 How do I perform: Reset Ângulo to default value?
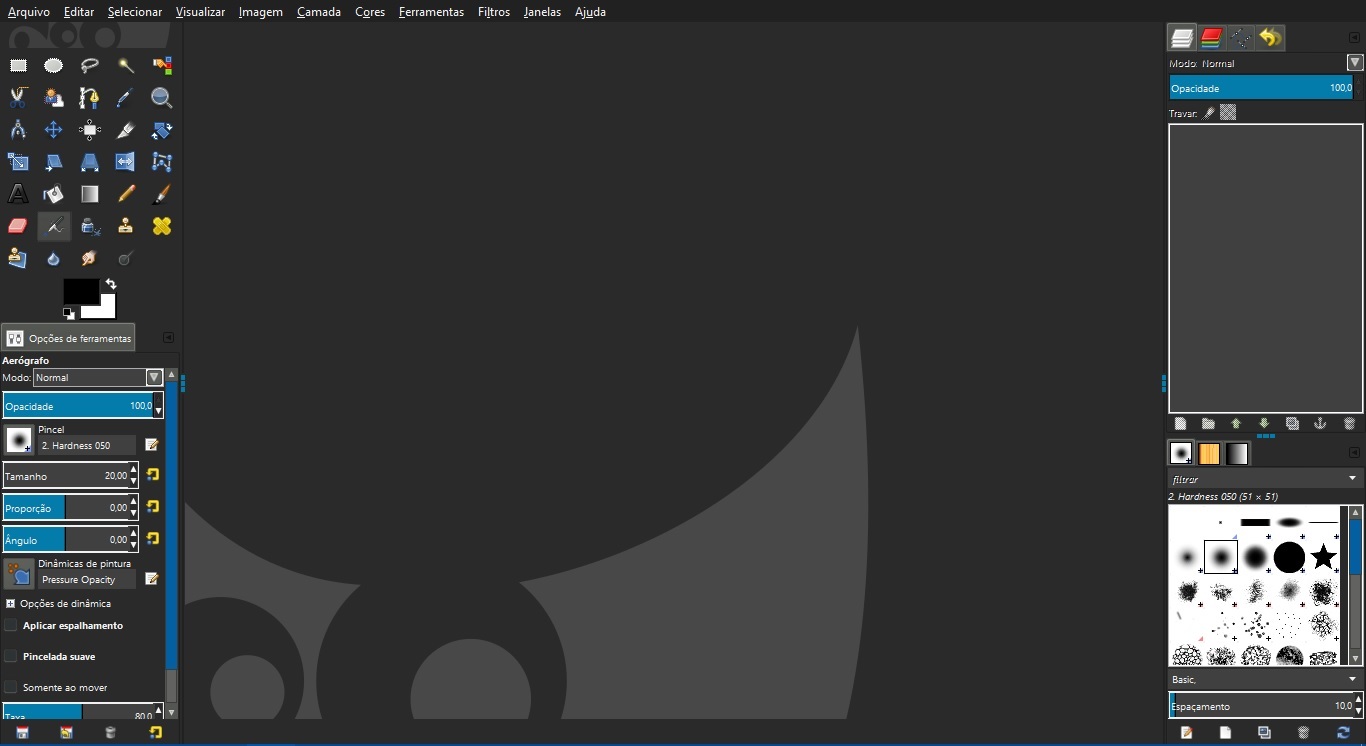pos(154,539)
